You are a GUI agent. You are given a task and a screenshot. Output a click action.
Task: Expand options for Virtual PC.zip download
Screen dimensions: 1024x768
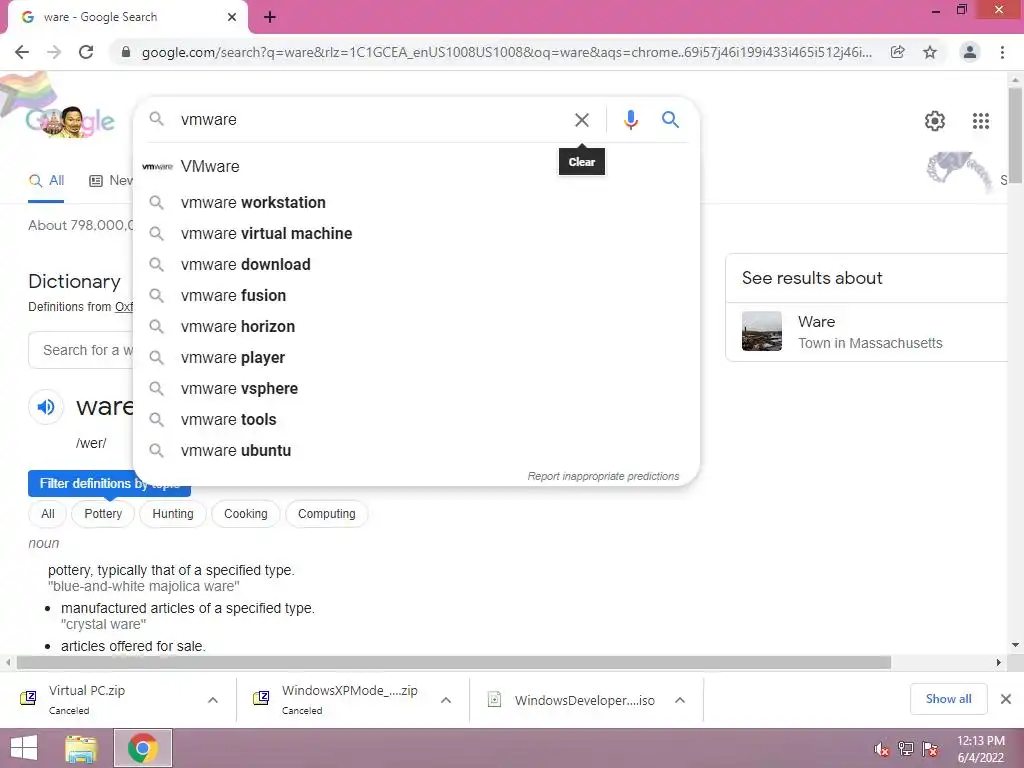point(213,700)
